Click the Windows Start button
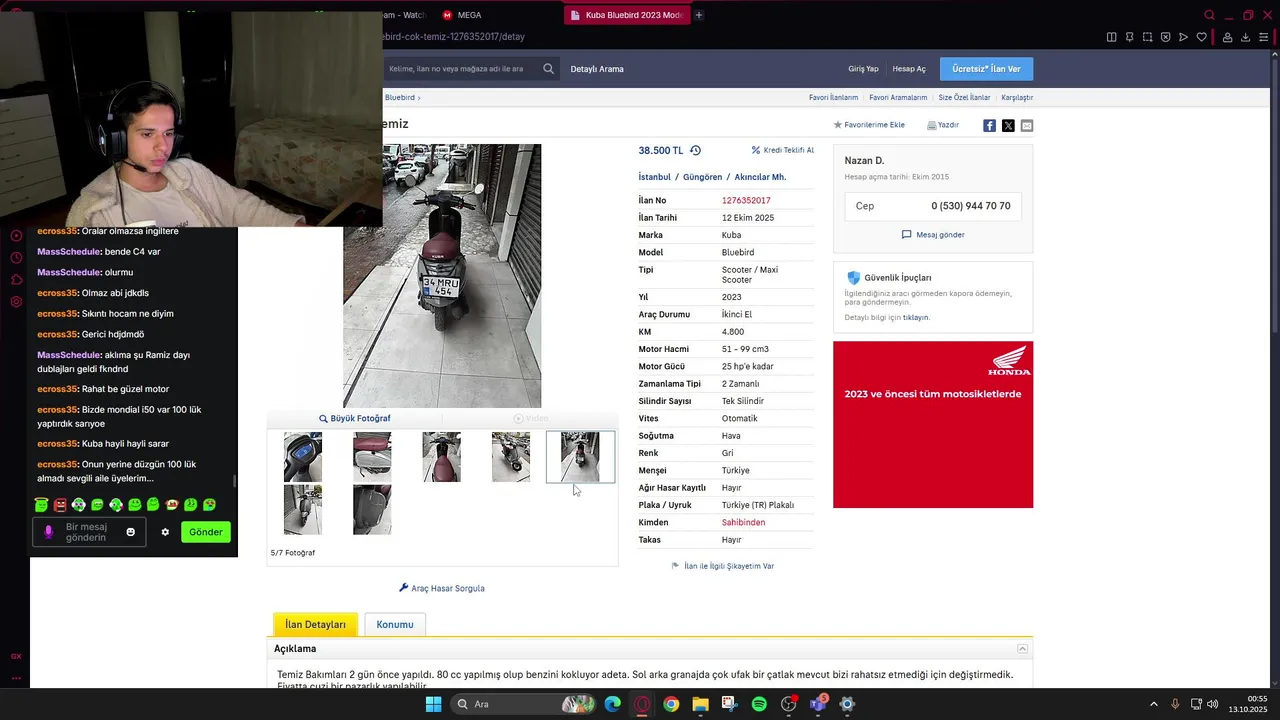 pyautogui.click(x=433, y=704)
